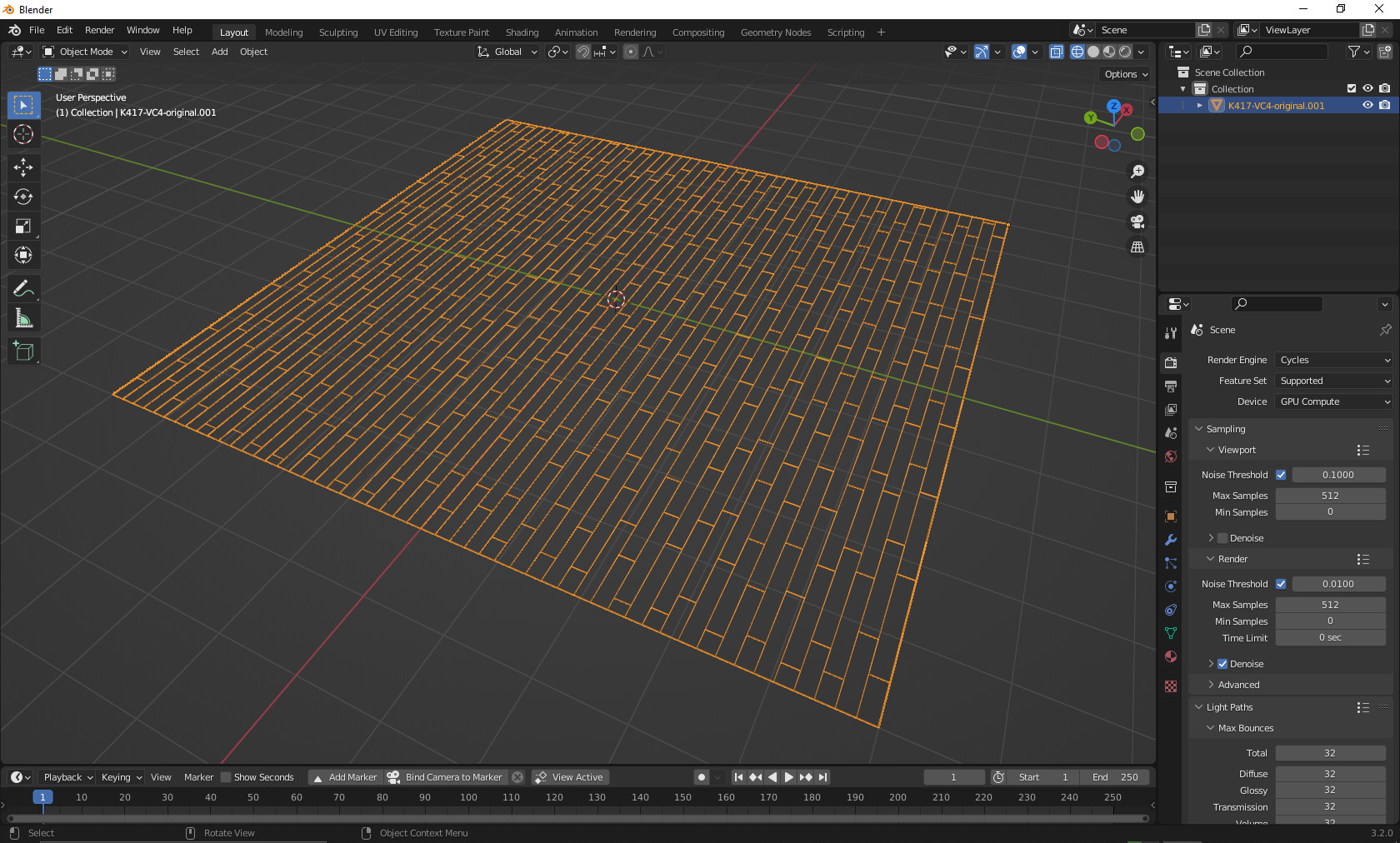1400x843 pixels.
Task: Activate the Transform tool
Action: [23, 255]
